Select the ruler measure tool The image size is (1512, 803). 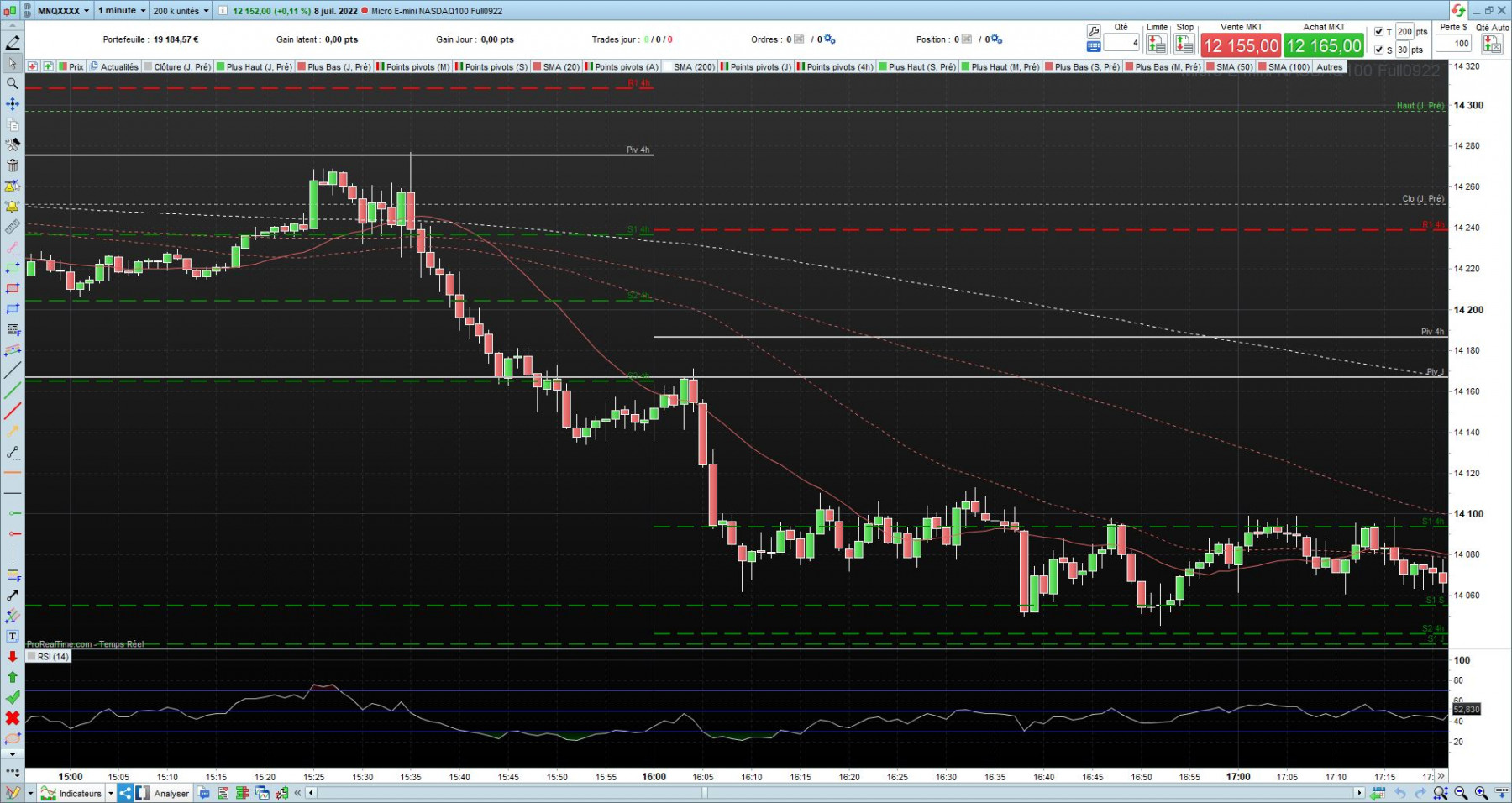pyautogui.click(x=13, y=227)
